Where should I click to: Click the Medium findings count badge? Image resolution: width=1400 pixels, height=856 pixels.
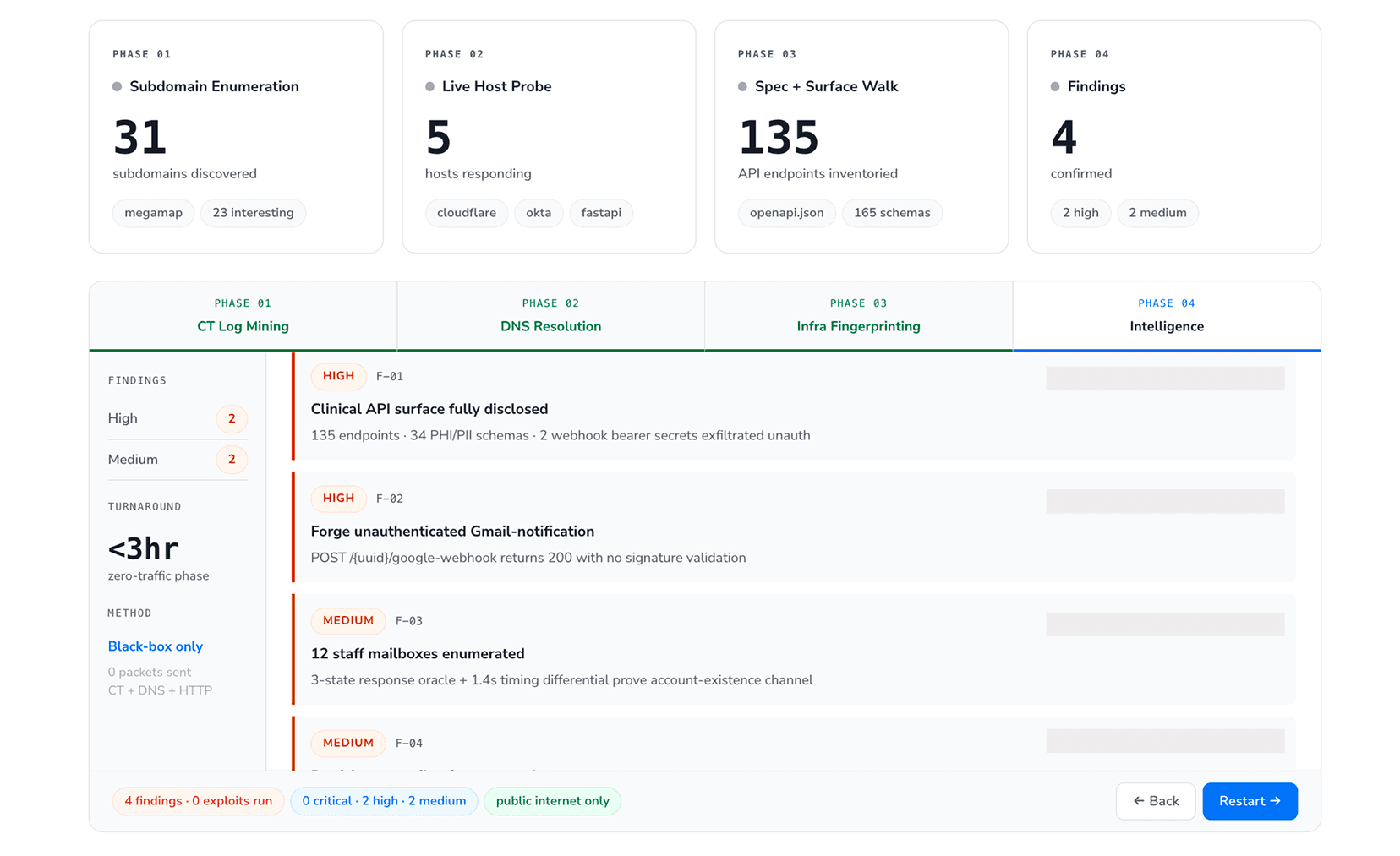(x=232, y=460)
